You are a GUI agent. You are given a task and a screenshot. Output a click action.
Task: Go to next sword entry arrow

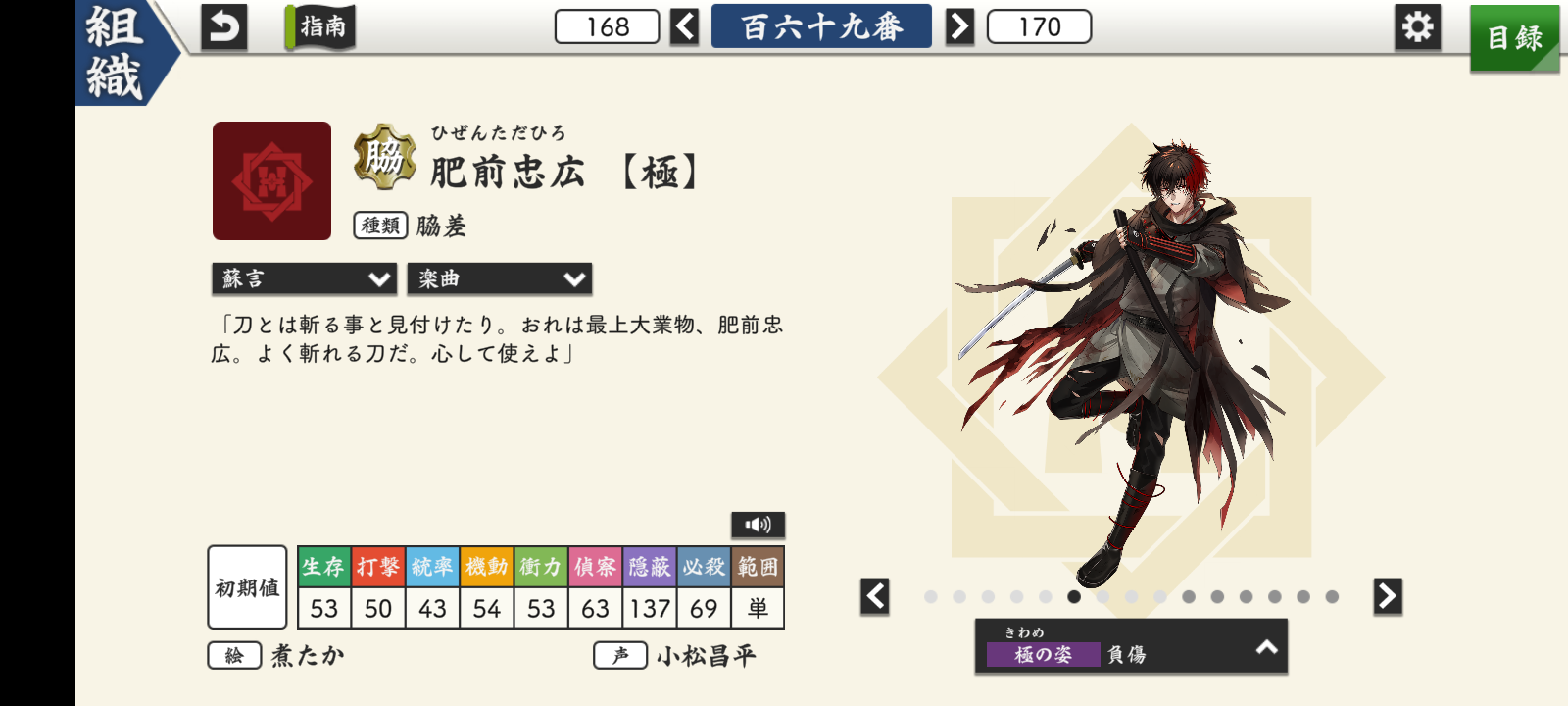coord(959,26)
